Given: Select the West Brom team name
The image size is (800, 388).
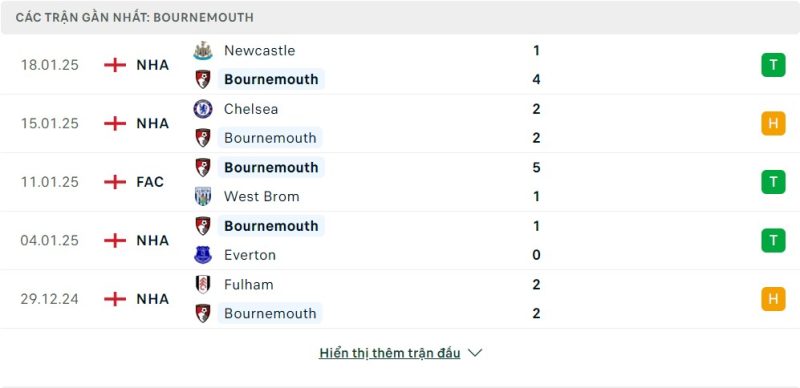Looking at the screenshot, I should [x=262, y=197].
